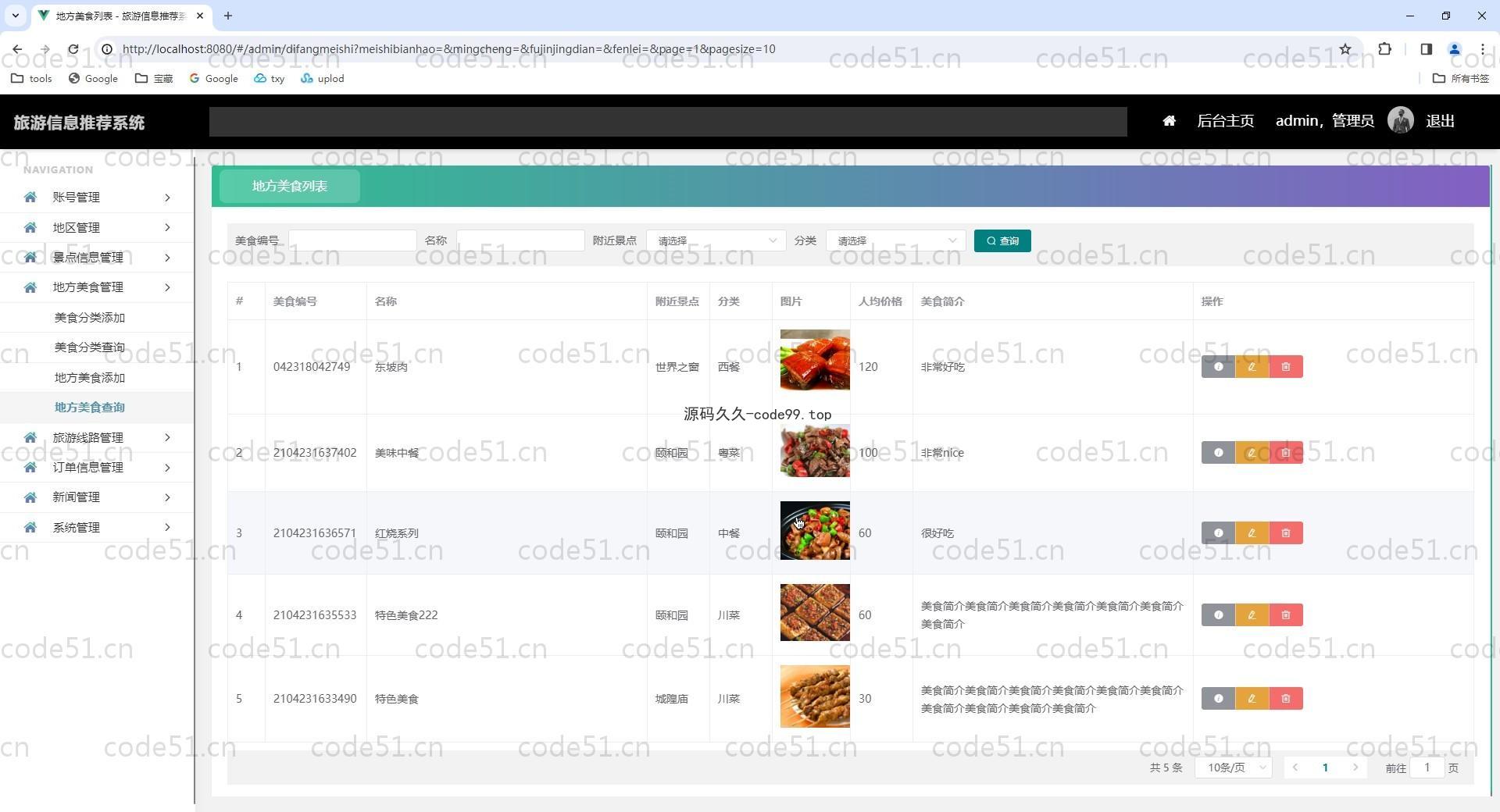Go to previous page arrow
Screen dimensions: 1500x812
[1295, 768]
